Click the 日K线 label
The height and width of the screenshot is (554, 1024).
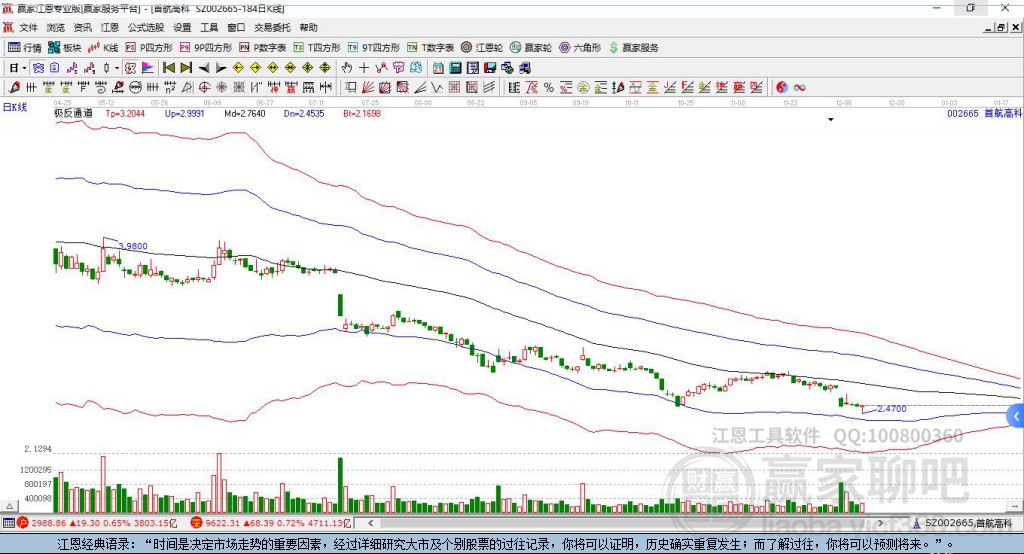tap(15, 107)
